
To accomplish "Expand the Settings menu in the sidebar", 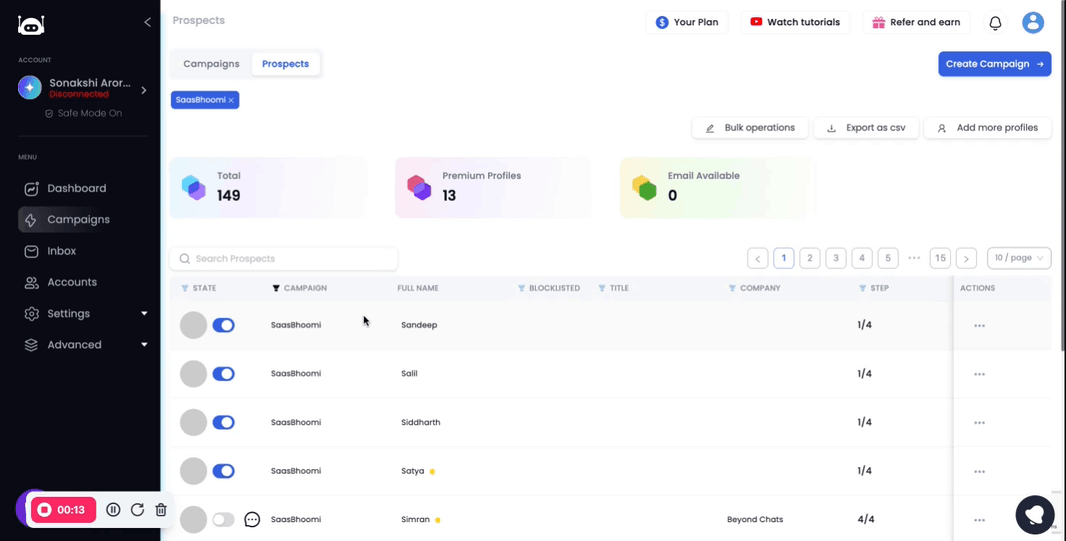I will 85,313.
